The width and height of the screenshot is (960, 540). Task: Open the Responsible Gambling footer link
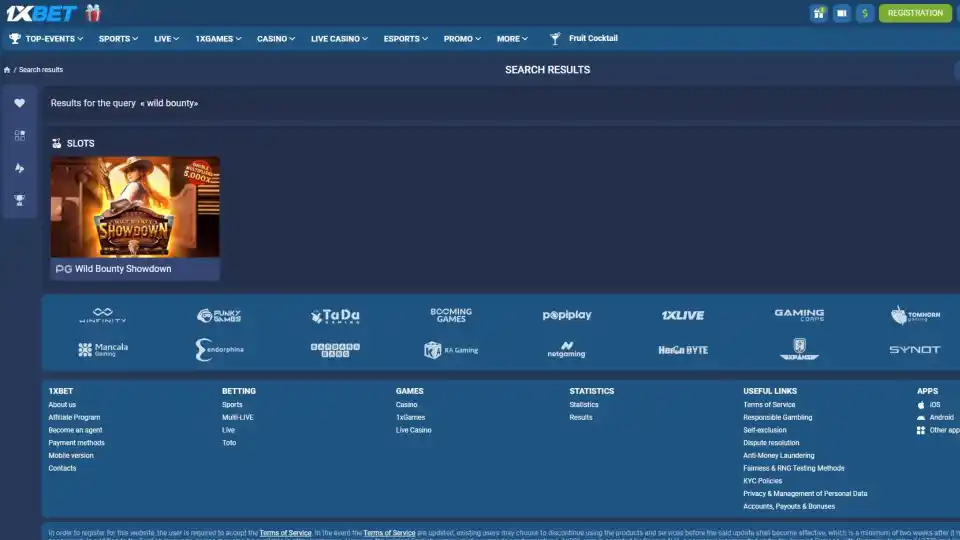click(778, 418)
